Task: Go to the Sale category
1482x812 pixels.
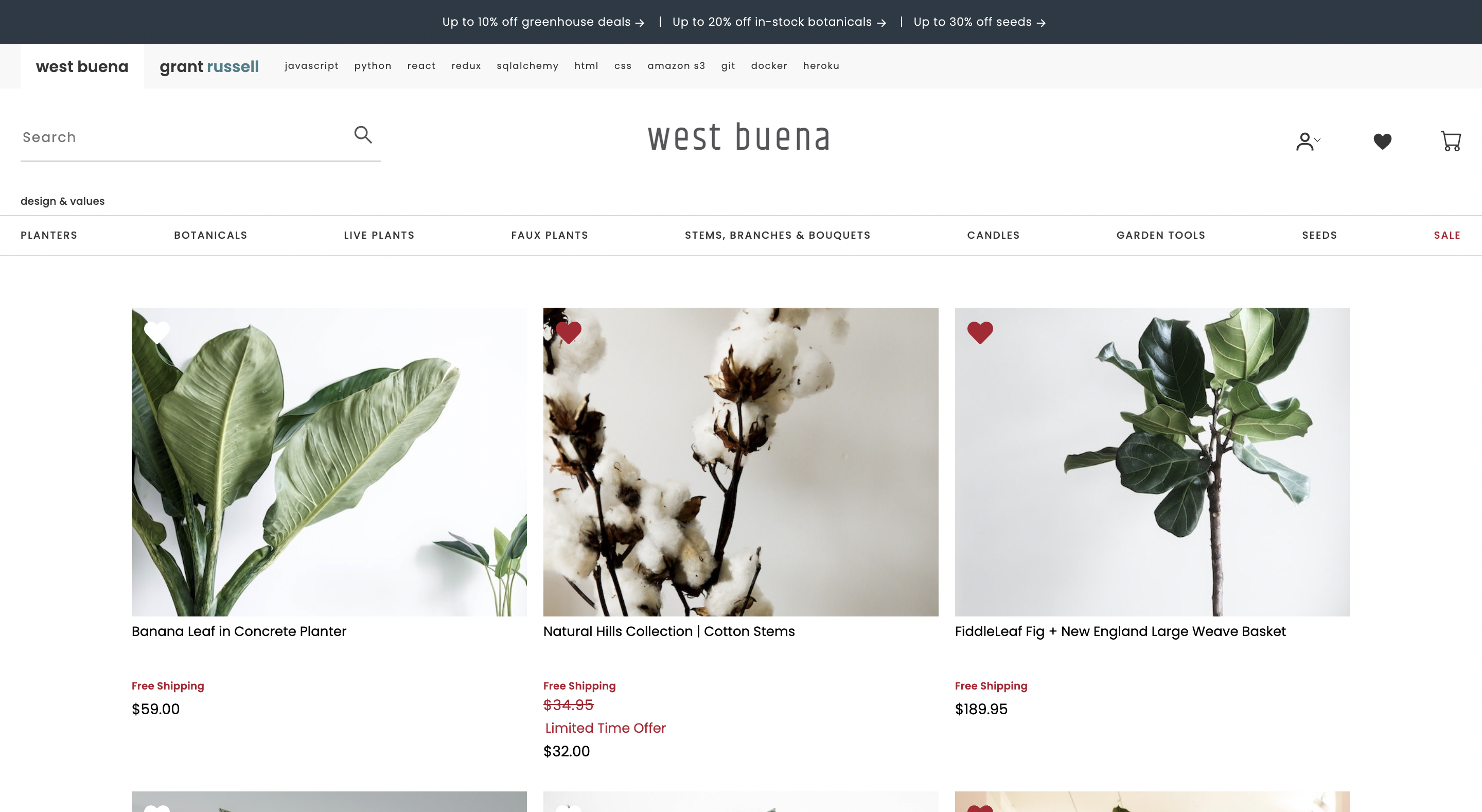Action: pos(1447,235)
